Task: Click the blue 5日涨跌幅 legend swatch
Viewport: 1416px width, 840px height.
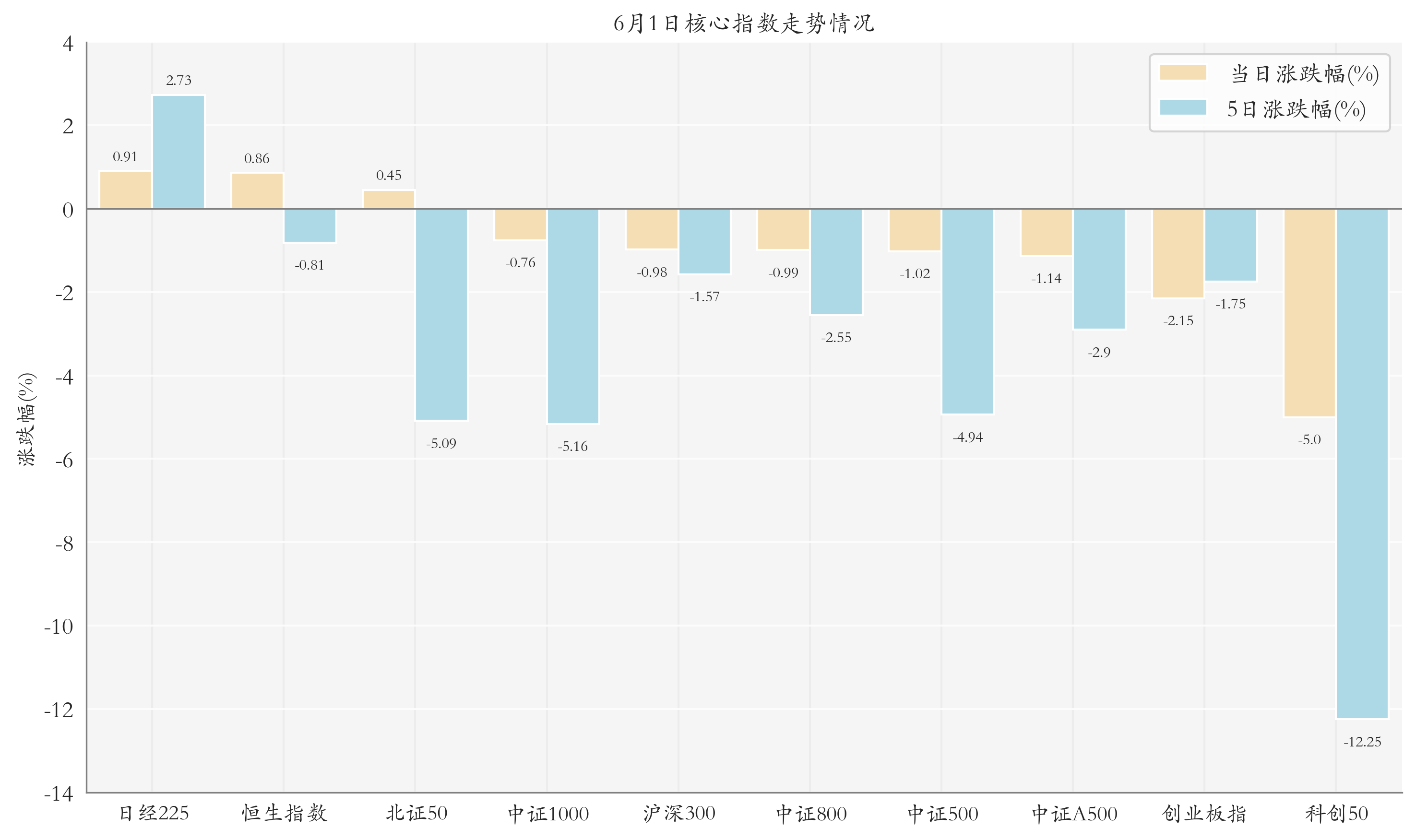Action: 1183,107
